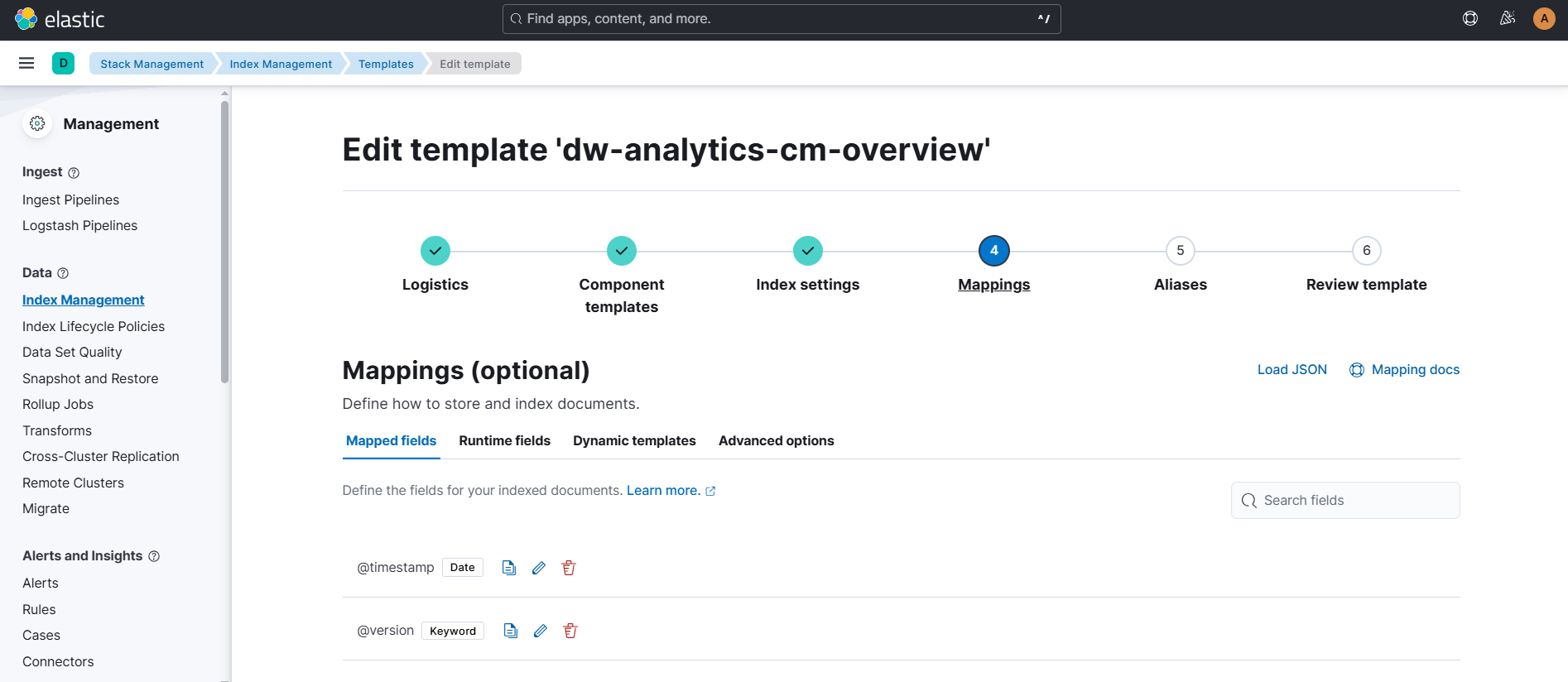1568x682 pixels.
Task: Open Connectors in sidebar
Action: point(58,662)
